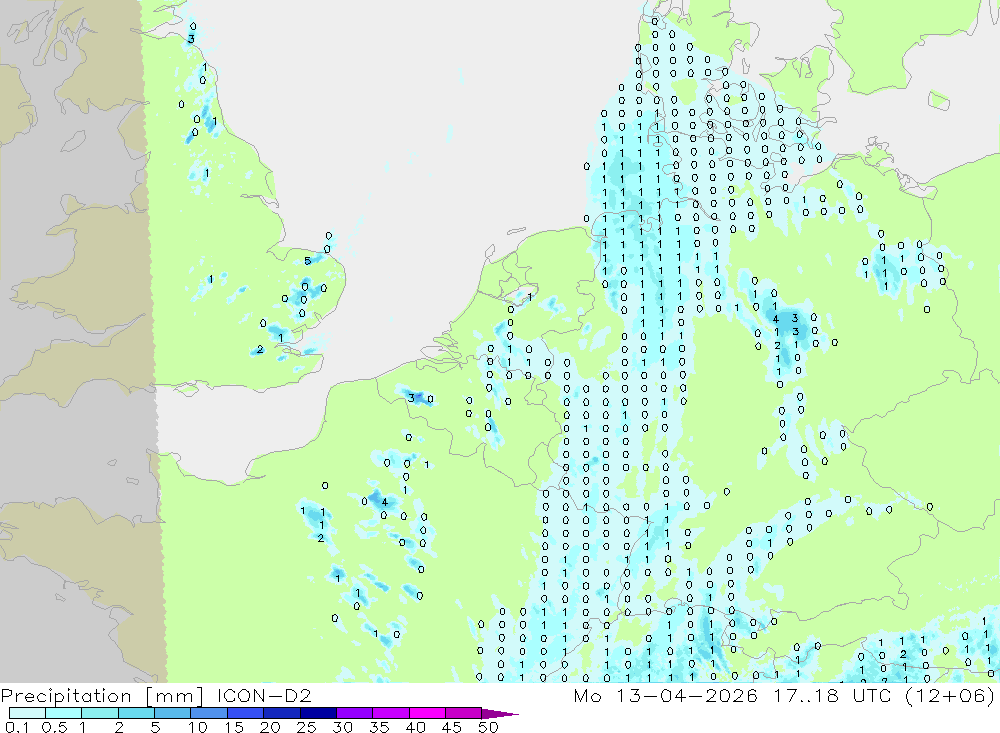Select the 30–35 mm purple legend swatch
The image size is (1000, 733).
(x=354, y=713)
